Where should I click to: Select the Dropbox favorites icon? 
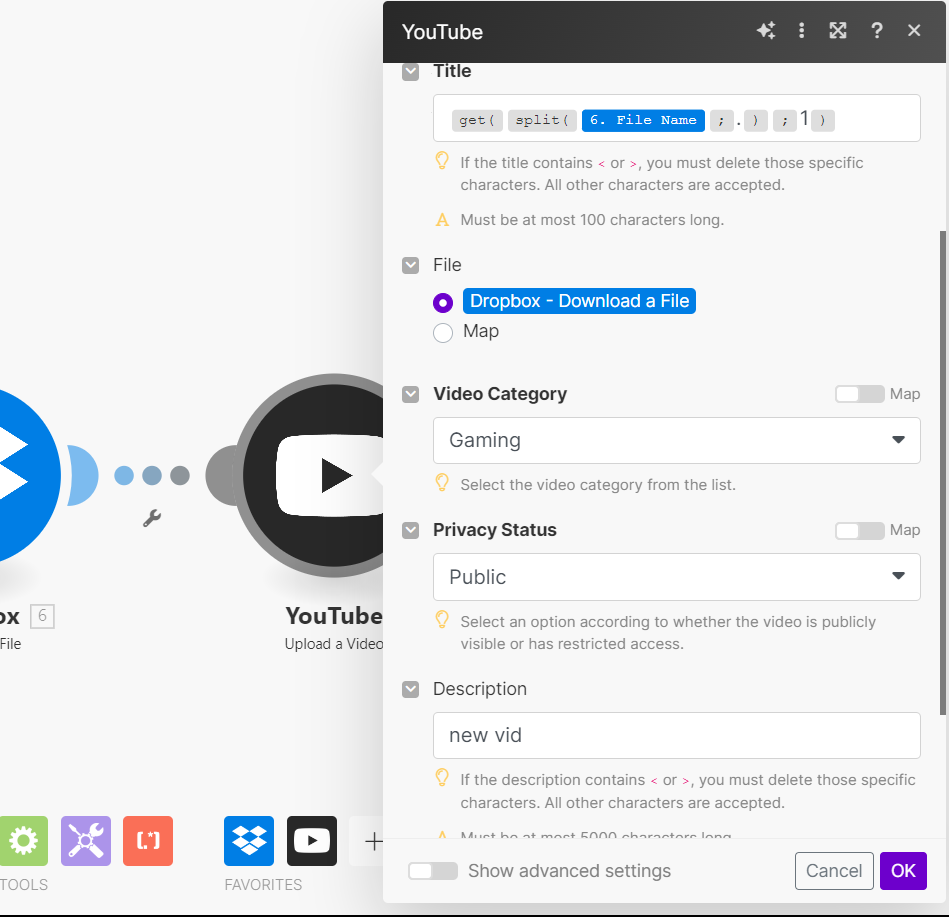249,841
